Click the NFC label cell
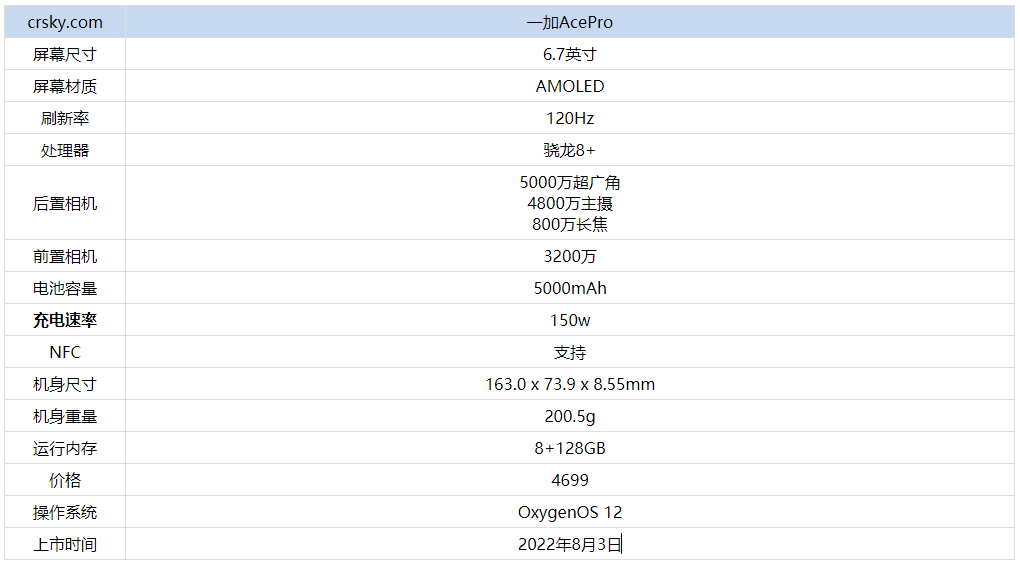 (65, 351)
